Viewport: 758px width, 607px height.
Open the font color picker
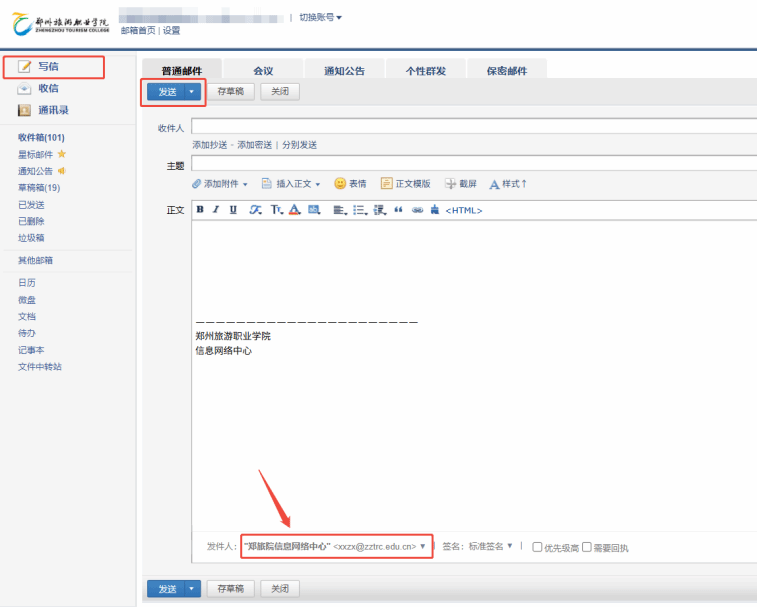click(x=295, y=210)
